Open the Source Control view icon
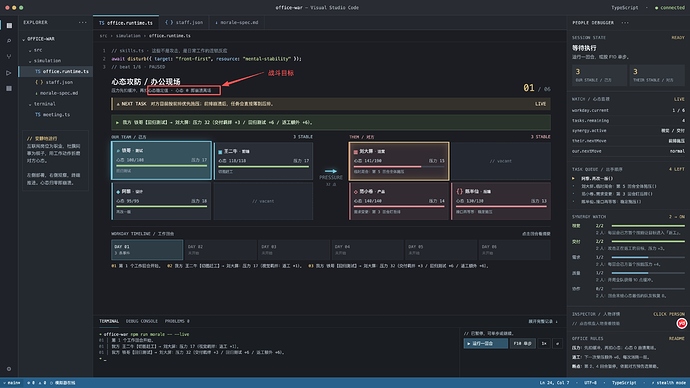 [9, 57]
